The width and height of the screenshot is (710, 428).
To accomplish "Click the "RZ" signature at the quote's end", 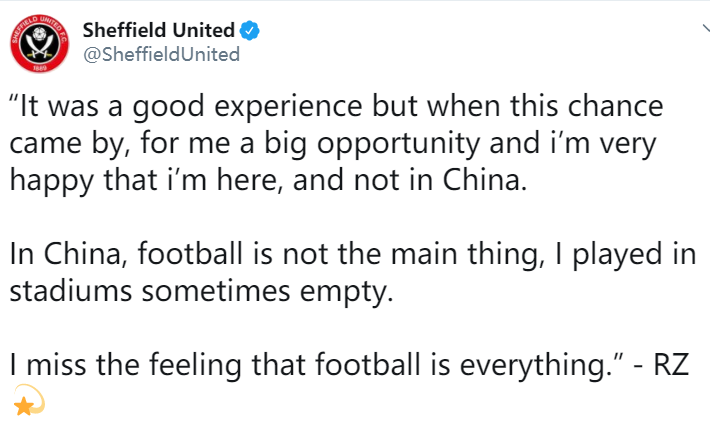I will pos(671,365).
